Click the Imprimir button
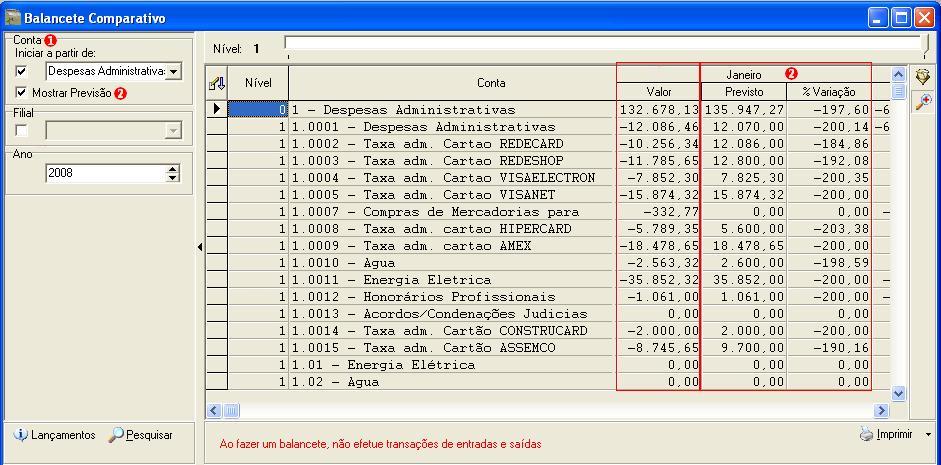 (x=886, y=434)
